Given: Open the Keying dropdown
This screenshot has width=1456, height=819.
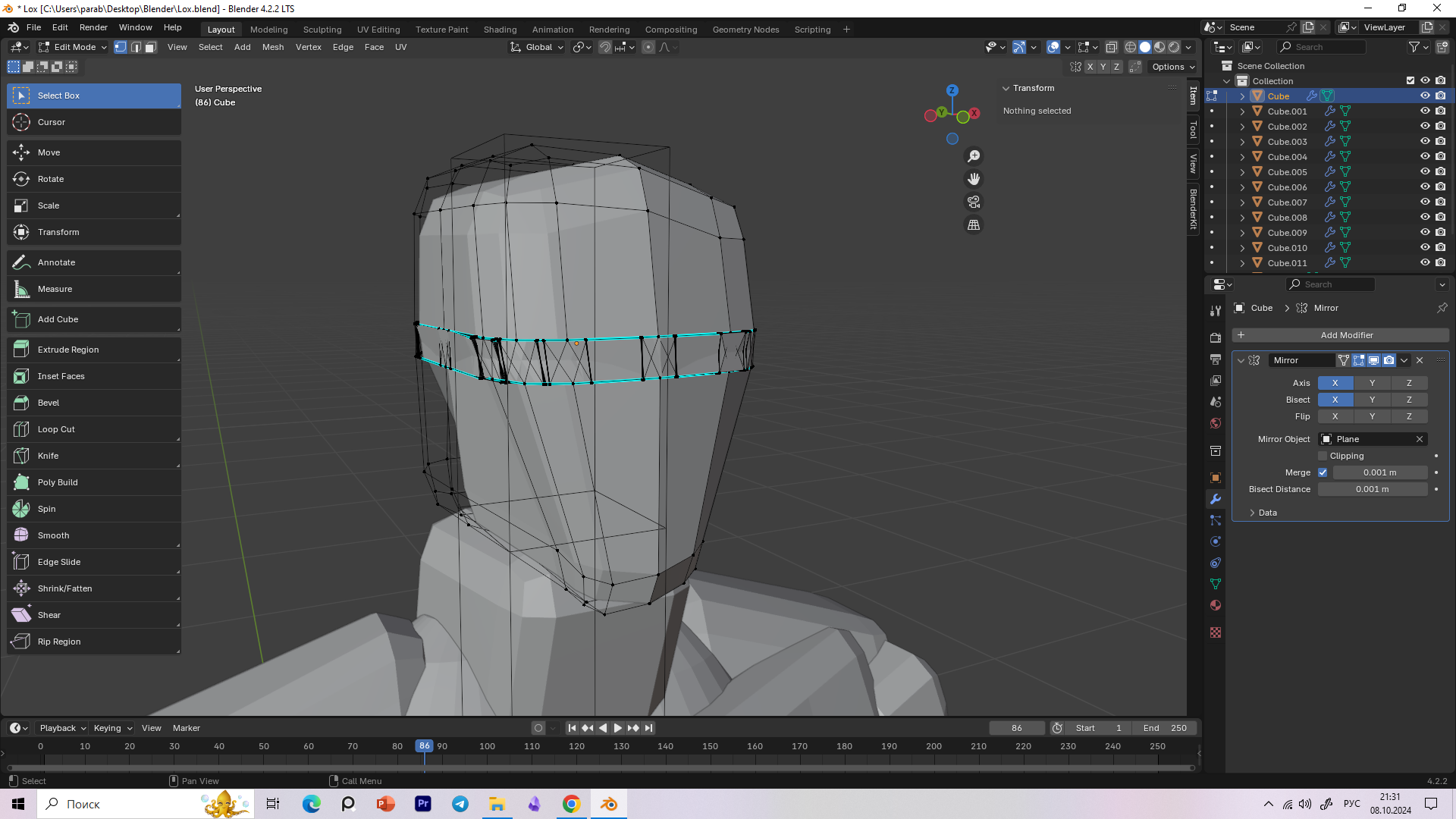Looking at the screenshot, I should 112,728.
